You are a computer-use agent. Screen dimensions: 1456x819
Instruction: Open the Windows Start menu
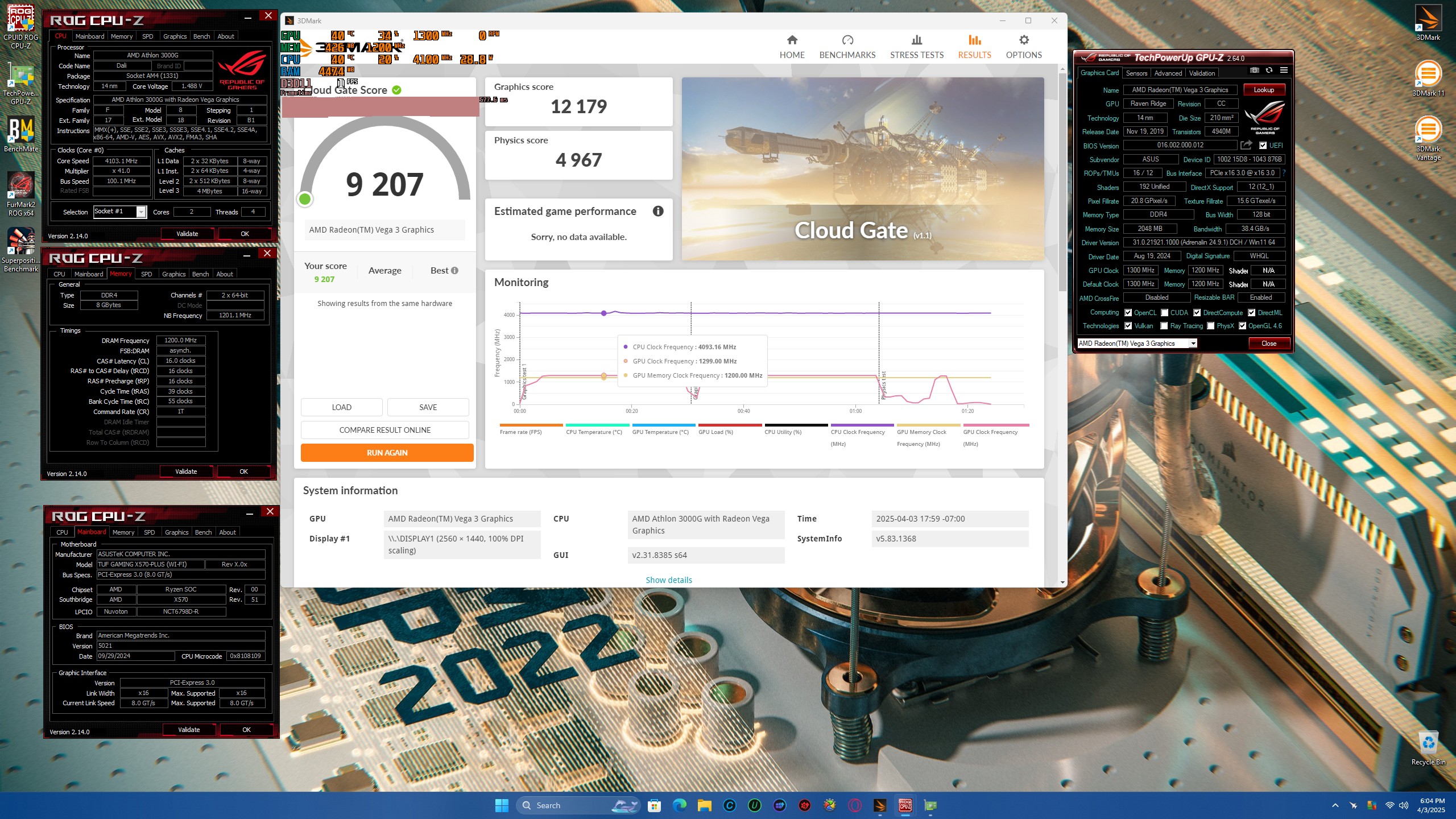(502, 805)
